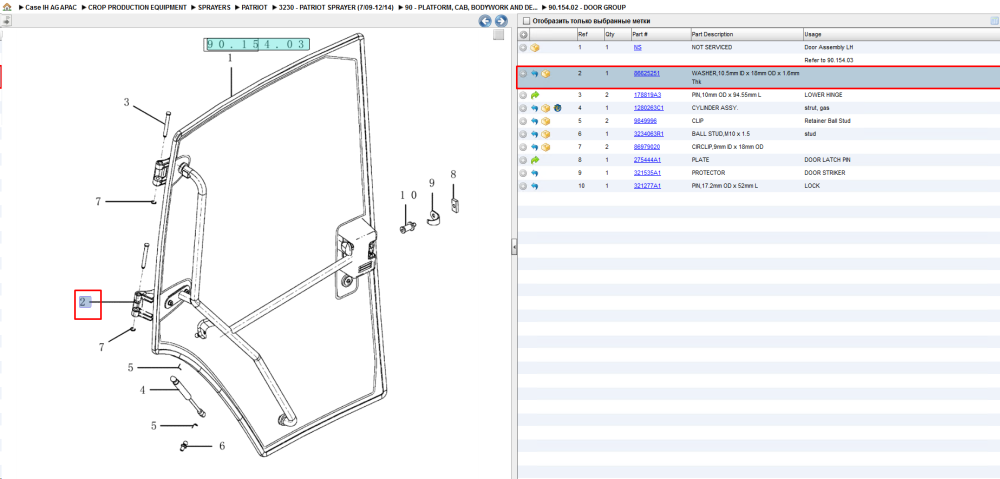Toggle the selection circle for PROTECTOR row

click(x=523, y=173)
